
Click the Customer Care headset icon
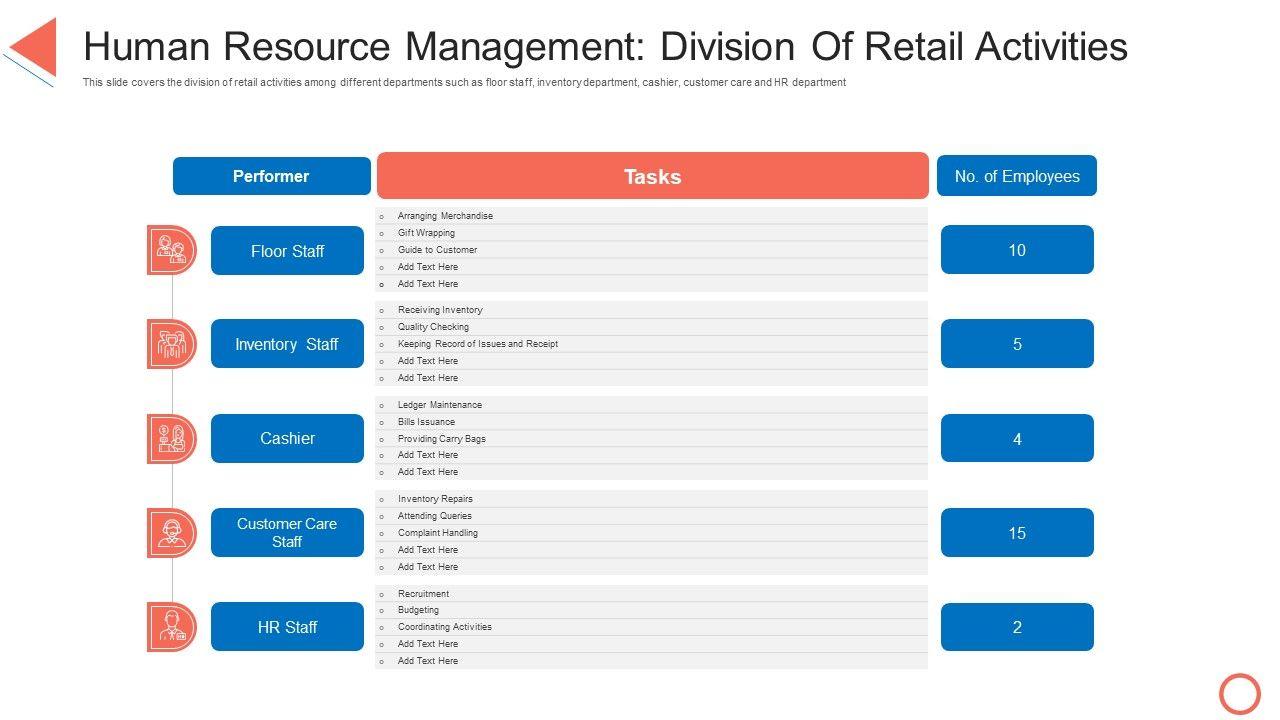click(171, 533)
